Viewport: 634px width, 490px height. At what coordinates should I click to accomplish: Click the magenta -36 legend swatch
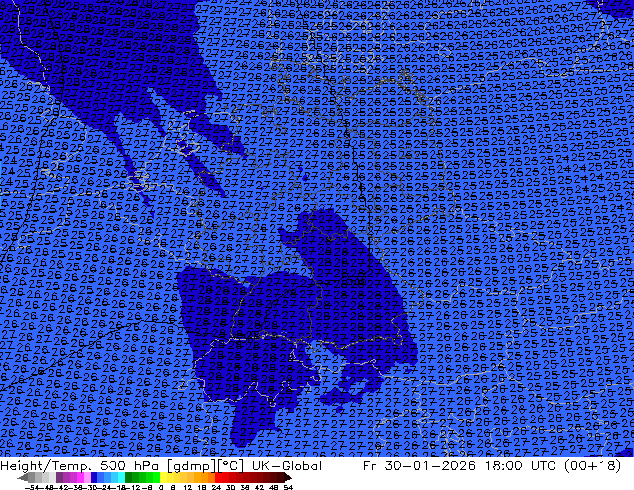click(x=80, y=477)
